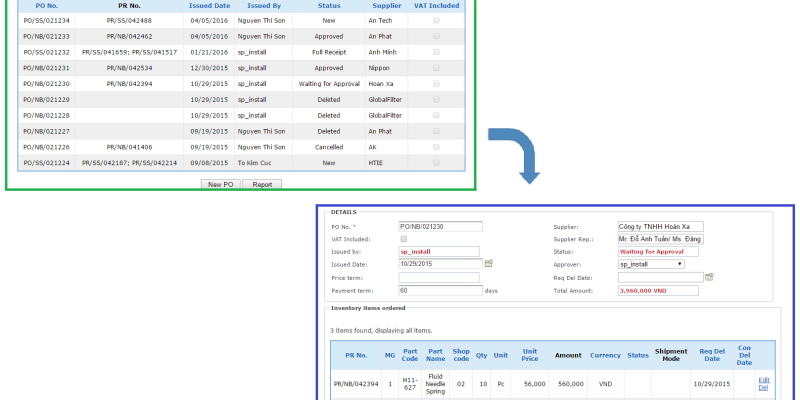The height and width of the screenshot is (400, 800).
Task: Click the HTIE supplier cell
Action: [x=387, y=163]
